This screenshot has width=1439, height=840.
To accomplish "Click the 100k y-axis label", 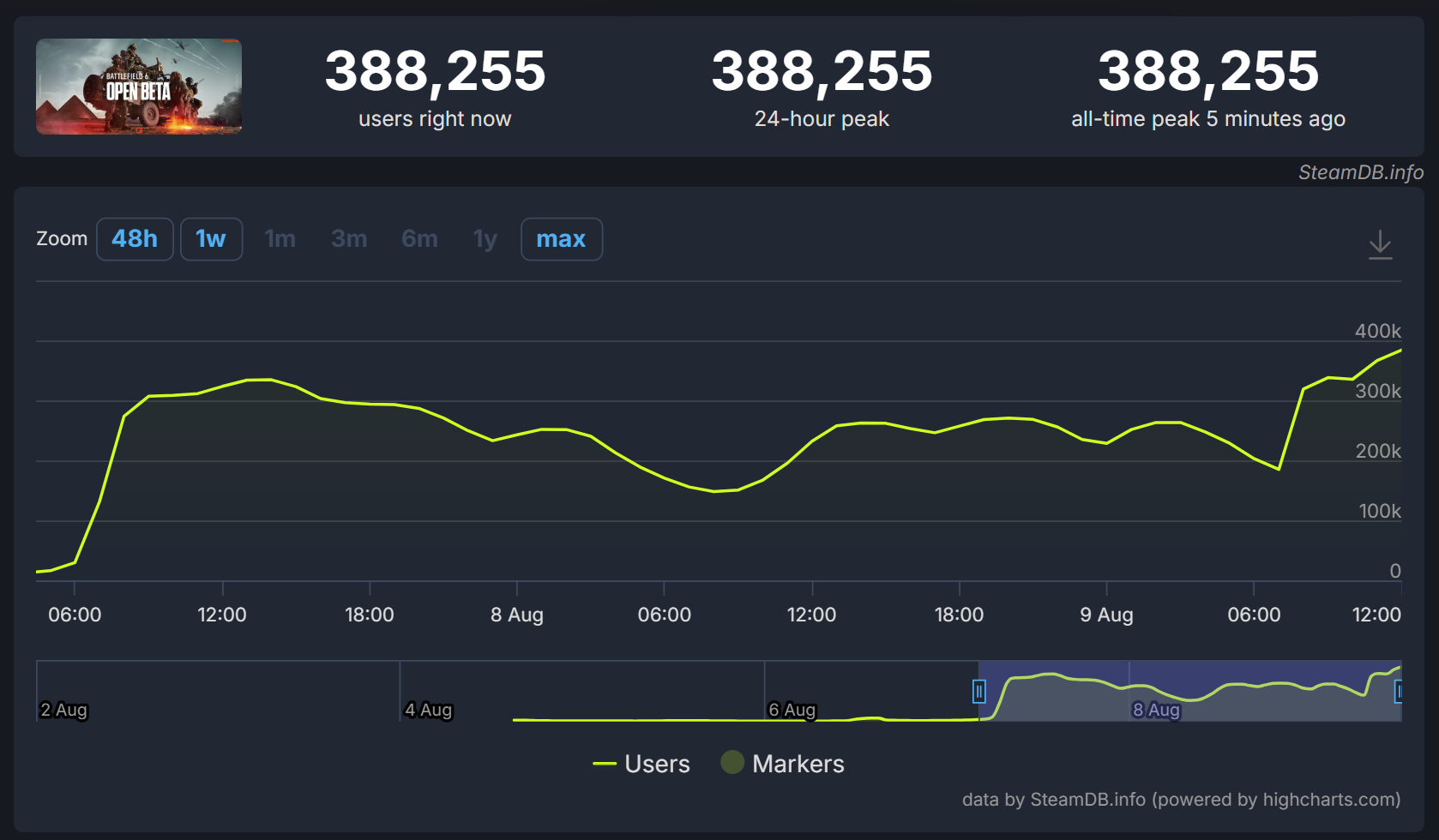I will tap(1379, 511).
